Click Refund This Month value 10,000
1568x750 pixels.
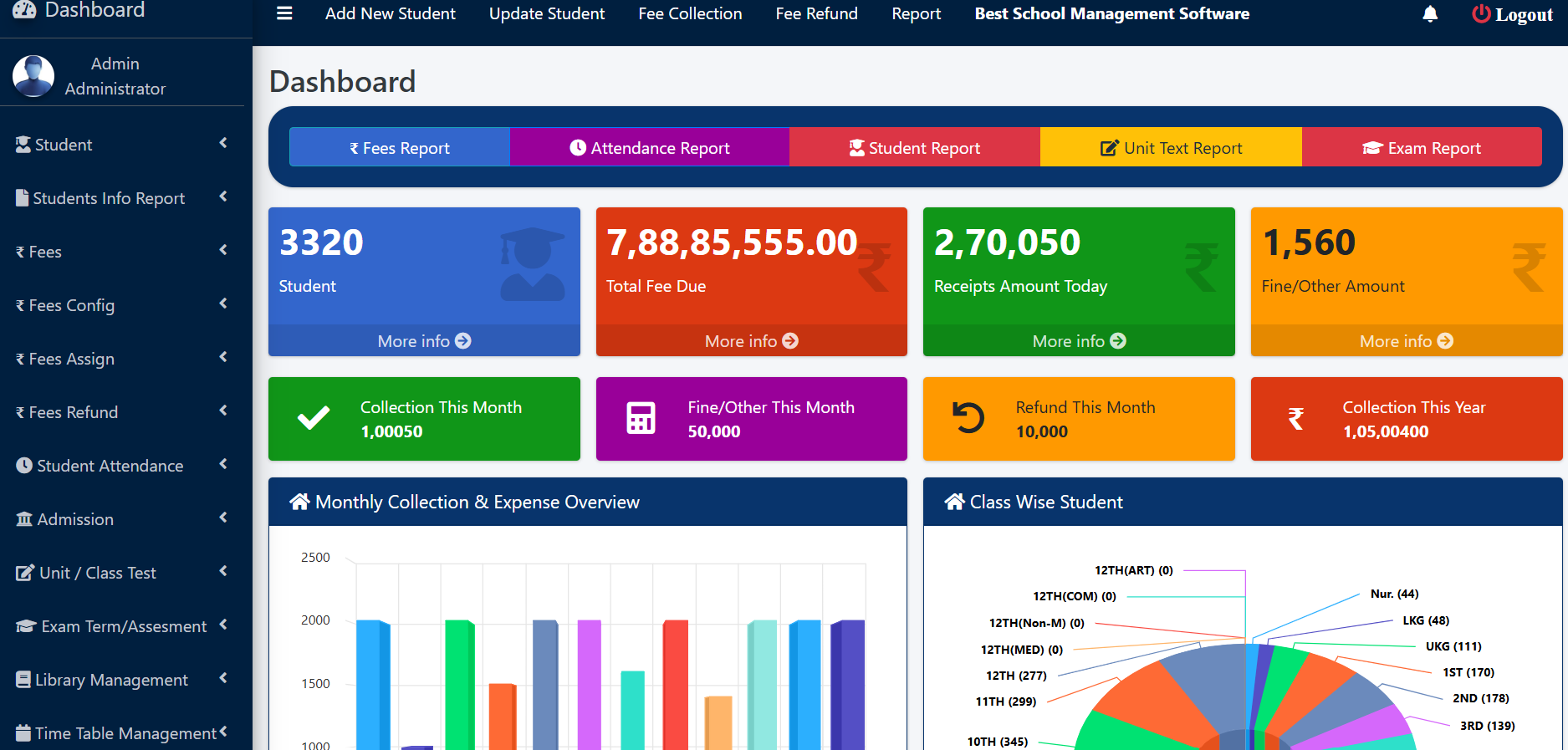click(1042, 431)
